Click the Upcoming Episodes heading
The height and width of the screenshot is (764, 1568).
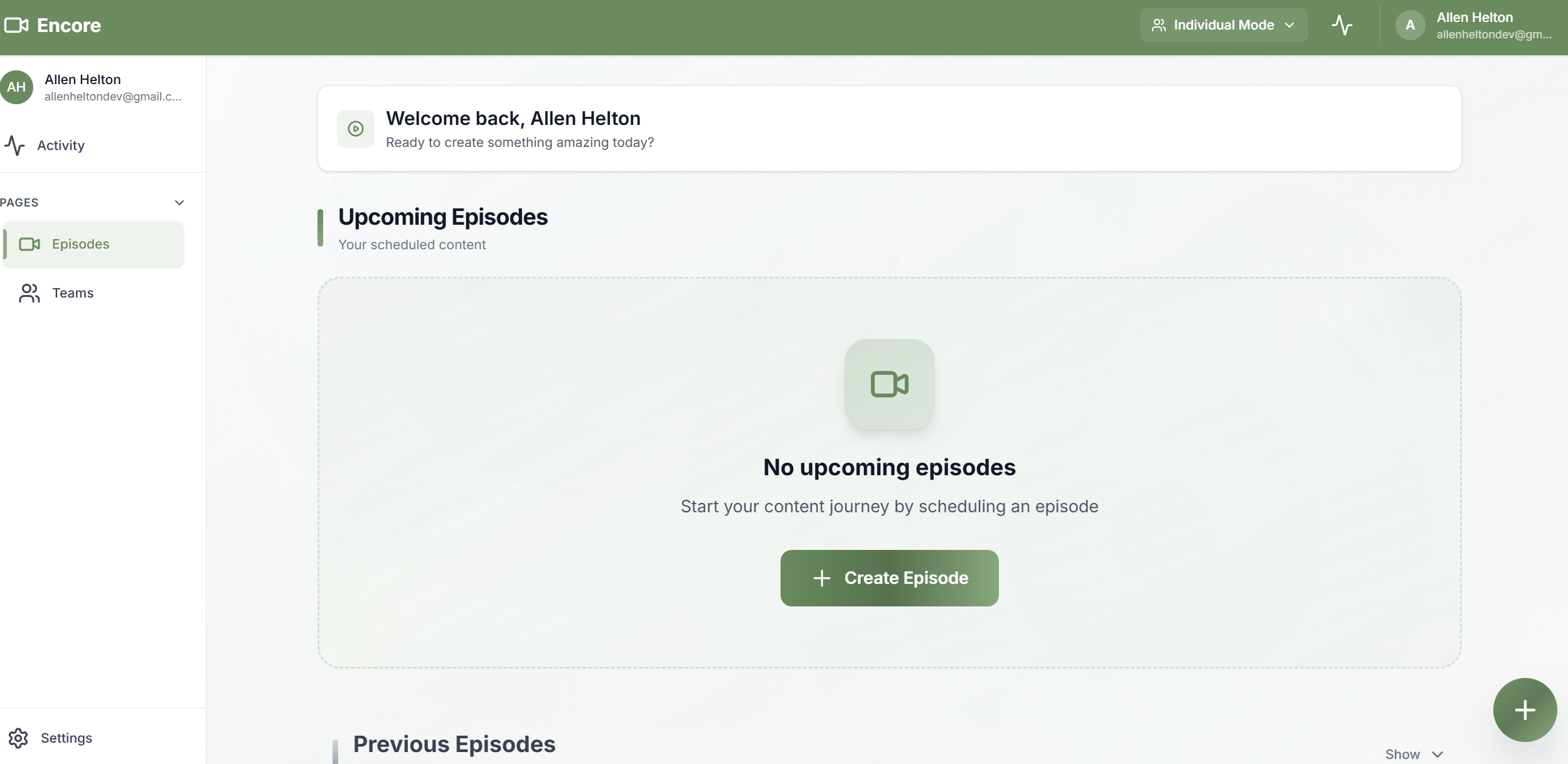pyautogui.click(x=443, y=217)
